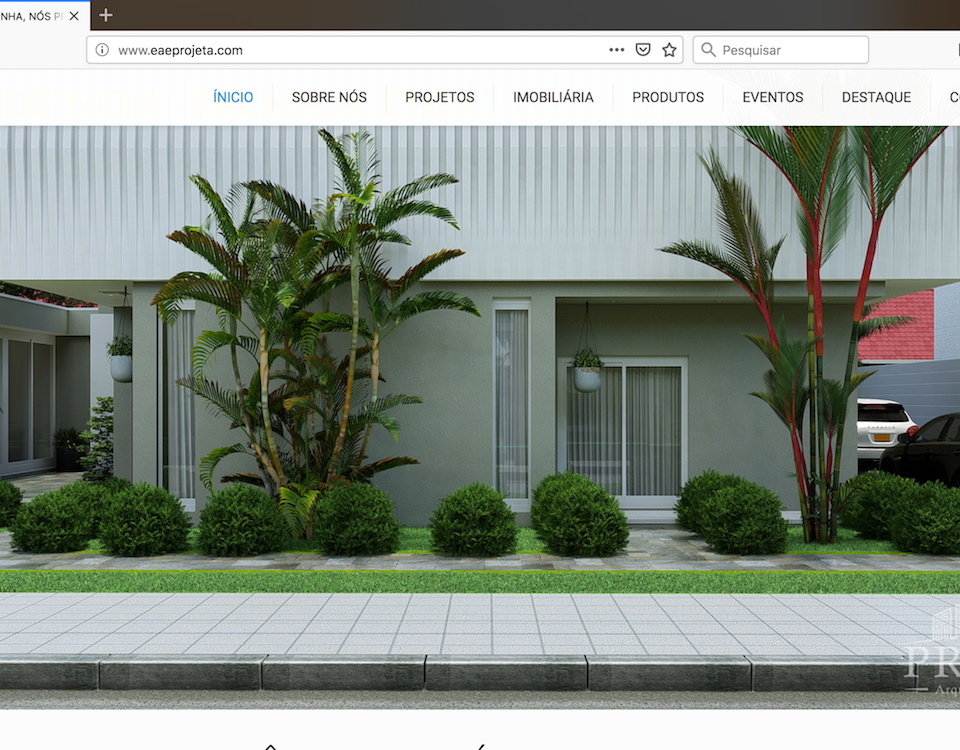Close the current browser tab
Viewport: 960px width, 750px height.
74,16
